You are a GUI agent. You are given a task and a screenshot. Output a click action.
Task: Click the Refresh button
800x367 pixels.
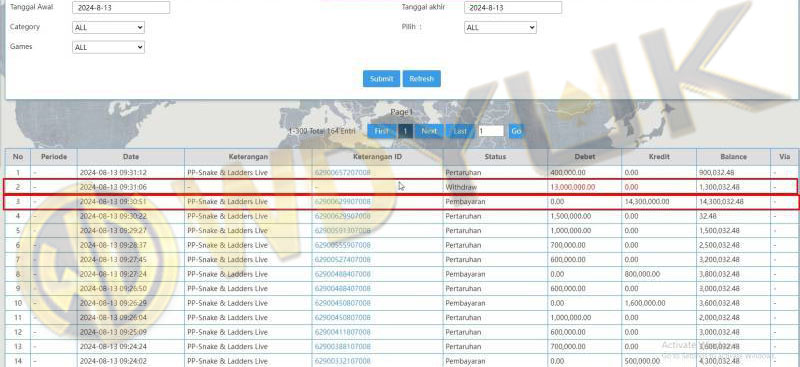point(421,79)
